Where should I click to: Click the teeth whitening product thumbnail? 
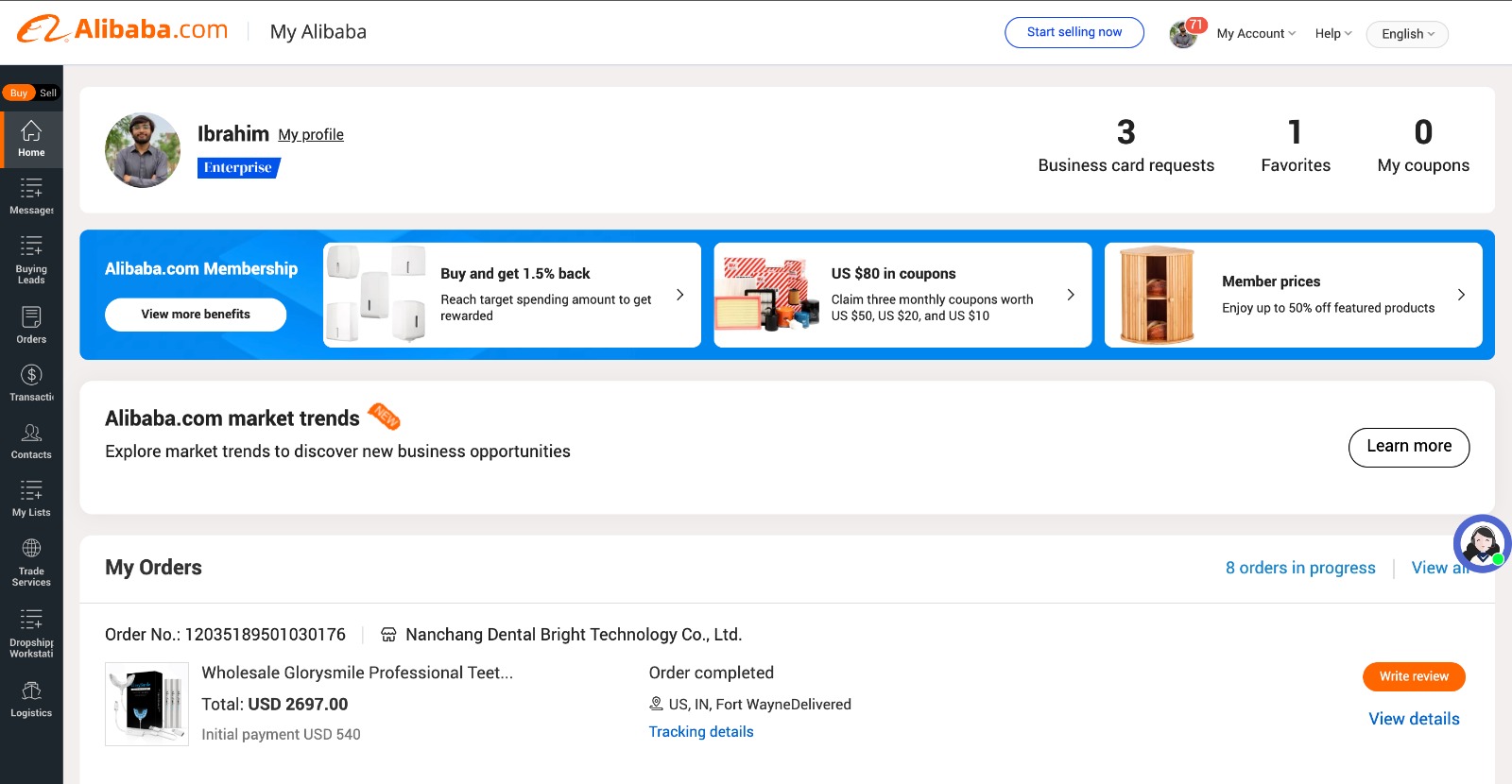(146, 705)
